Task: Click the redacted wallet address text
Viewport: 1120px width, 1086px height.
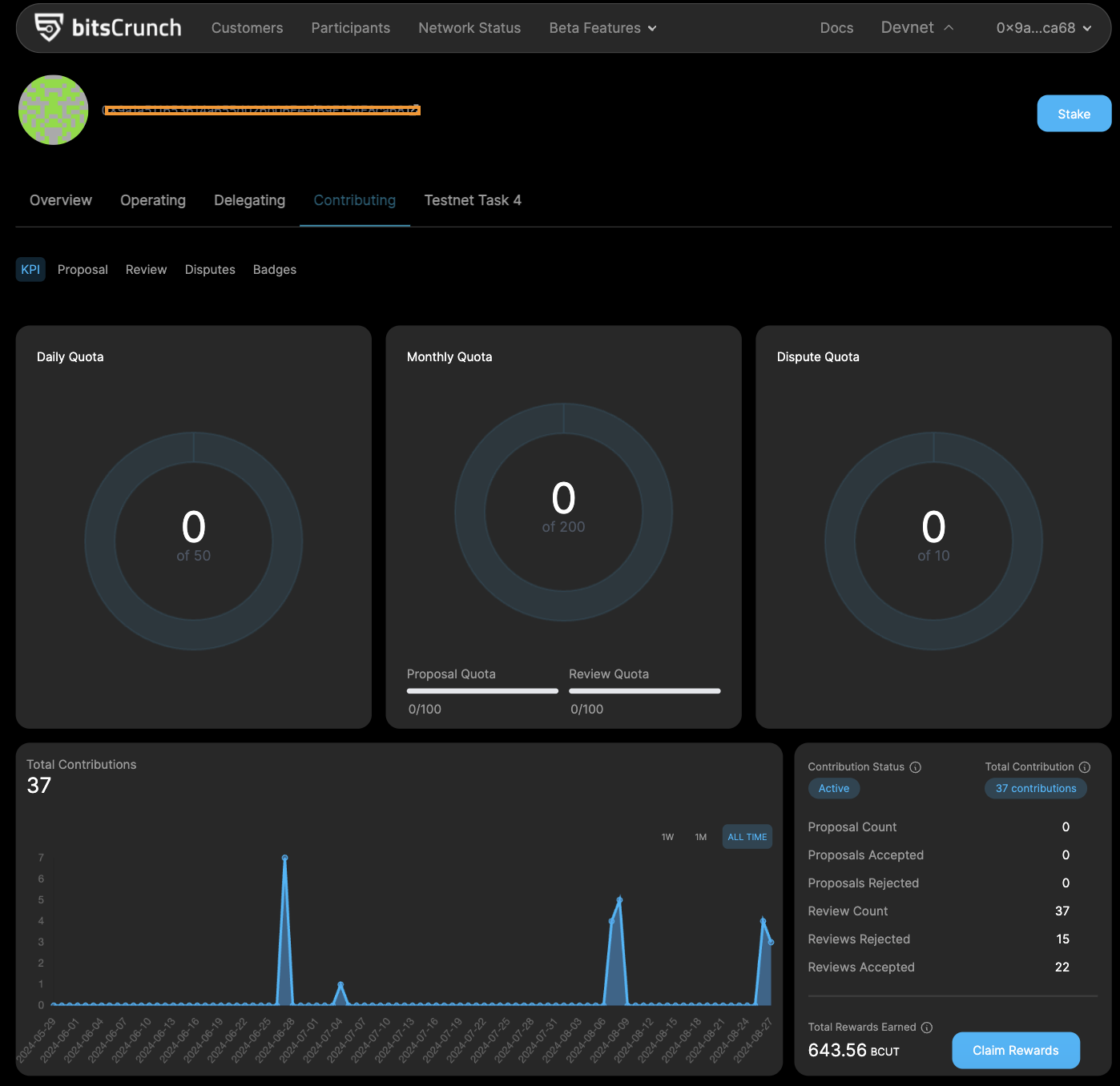Action: 262,110
